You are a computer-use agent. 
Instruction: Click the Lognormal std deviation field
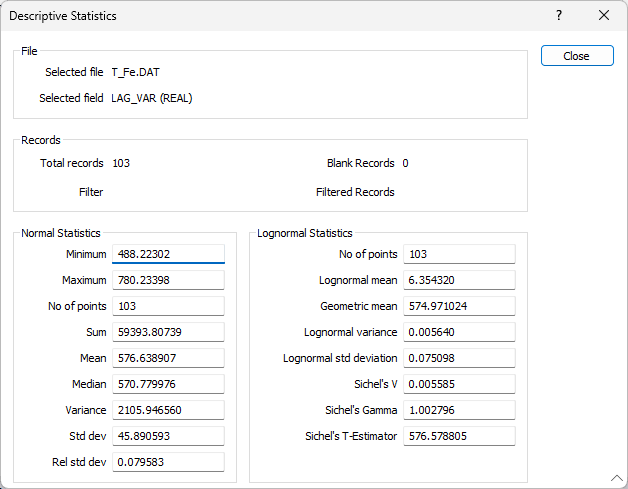[459, 358]
